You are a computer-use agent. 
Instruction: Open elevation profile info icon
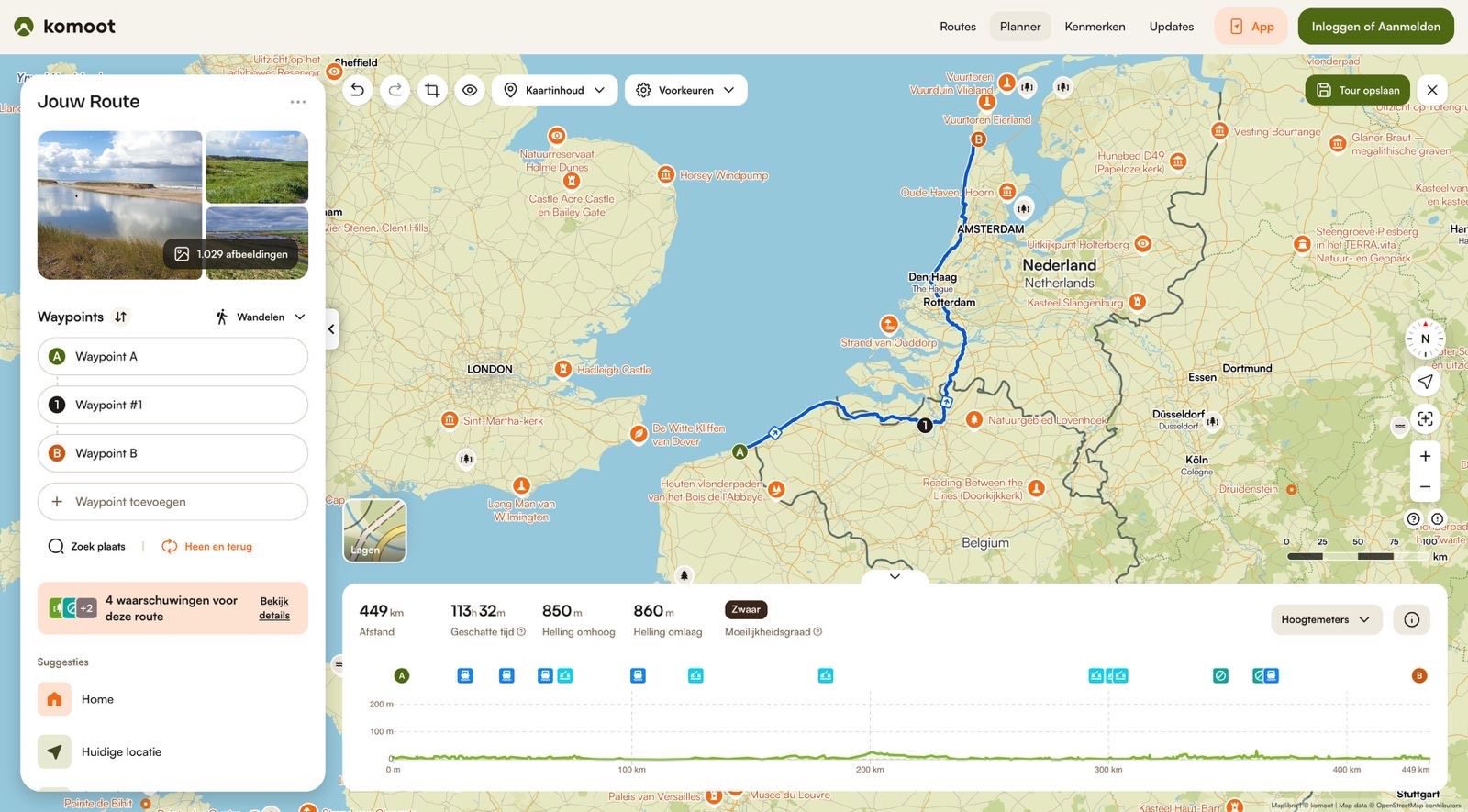tap(1411, 619)
